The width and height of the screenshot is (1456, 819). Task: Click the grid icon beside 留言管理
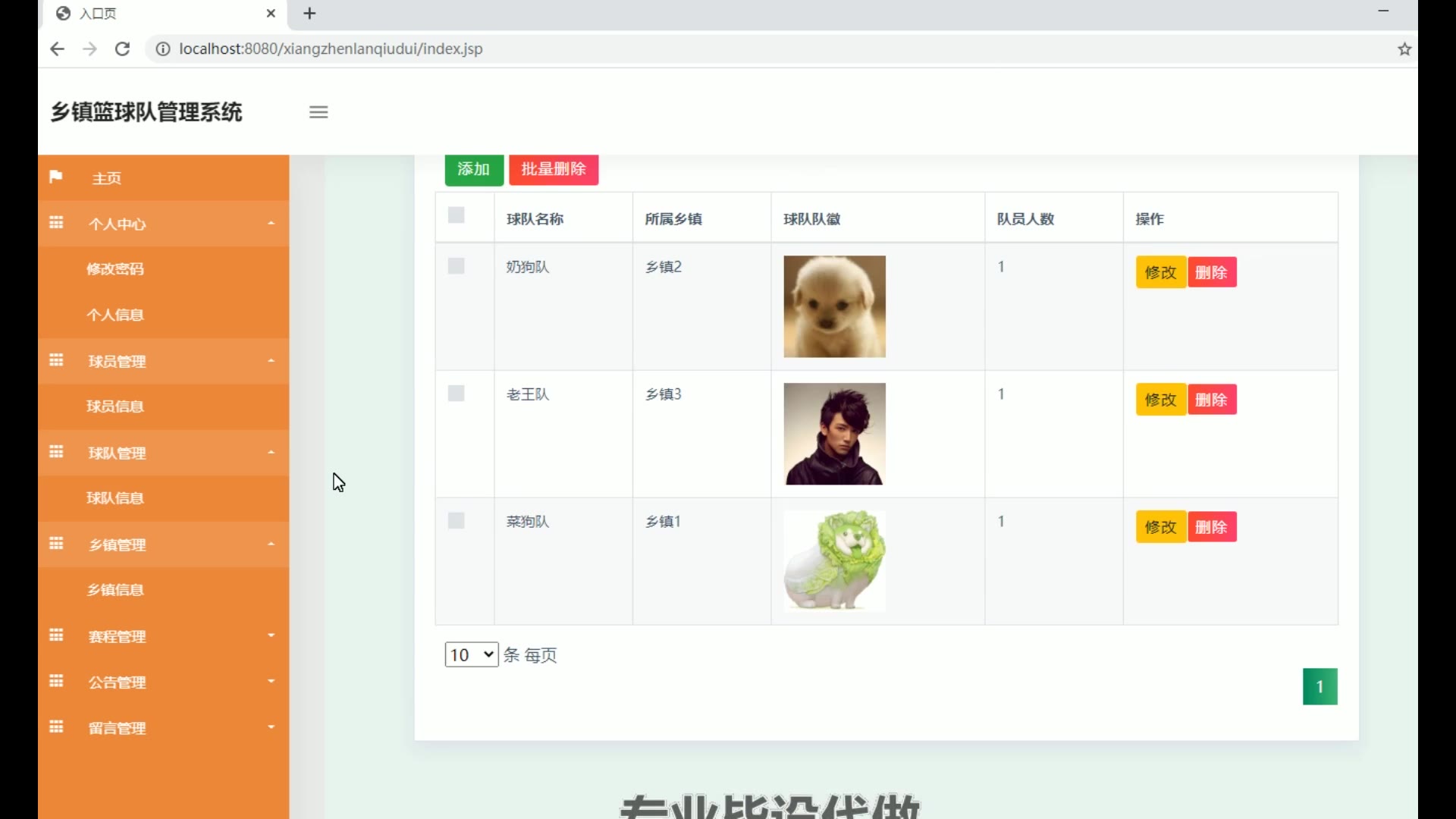(56, 727)
